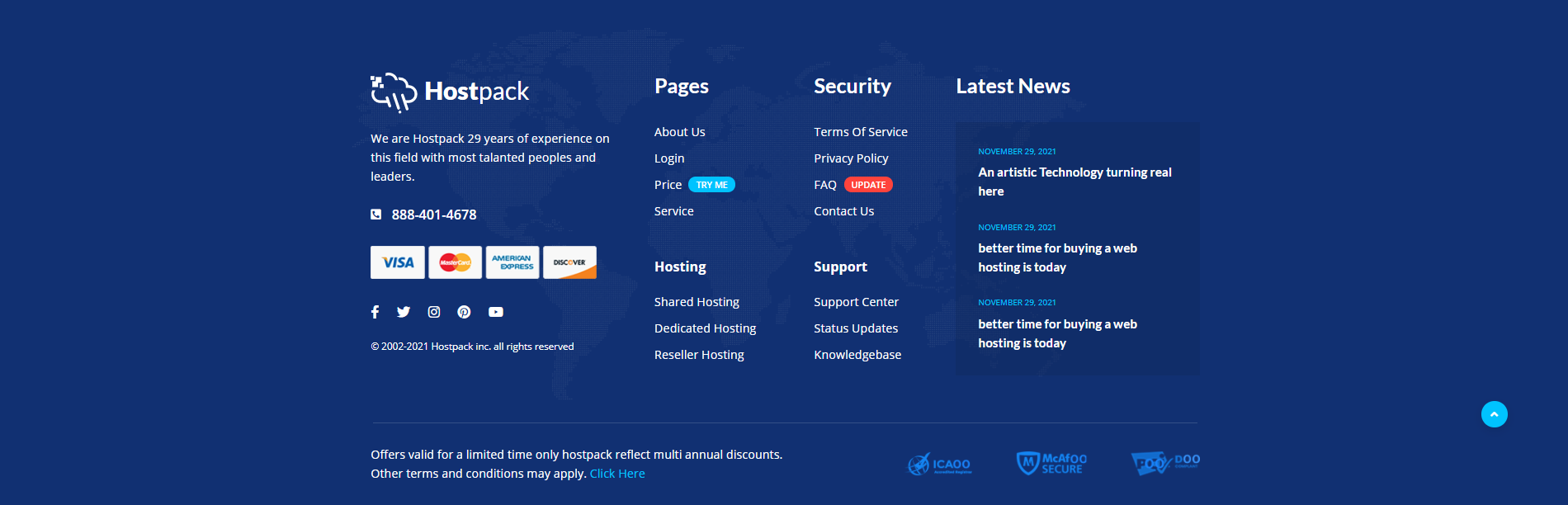Open Terms Of Service link
The height and width of the screenshot is (505, 1568).
(860, 132)
